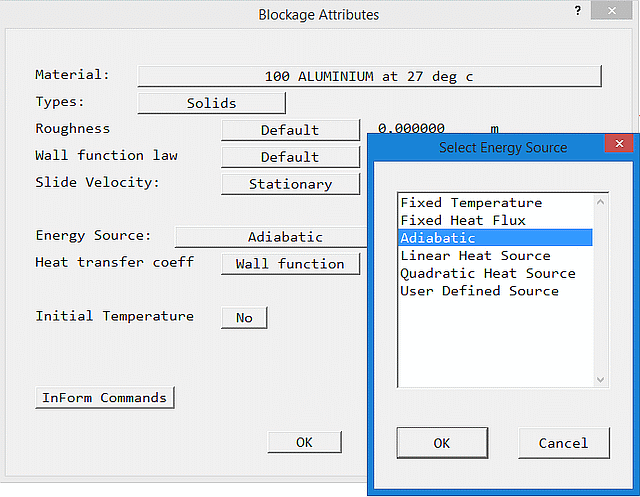Open the Material selection button
The height and width of the screenshot is (497, 640).
tap(369, 76)
